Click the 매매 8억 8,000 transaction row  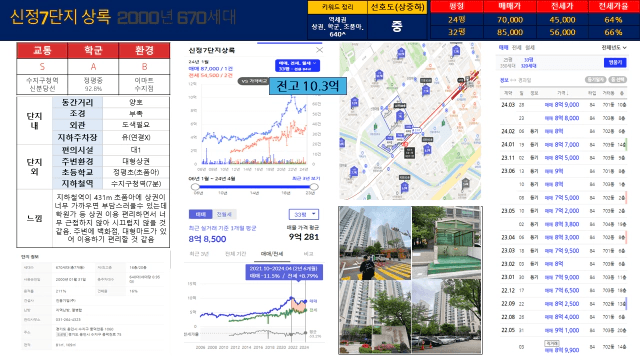pos(563,118)
